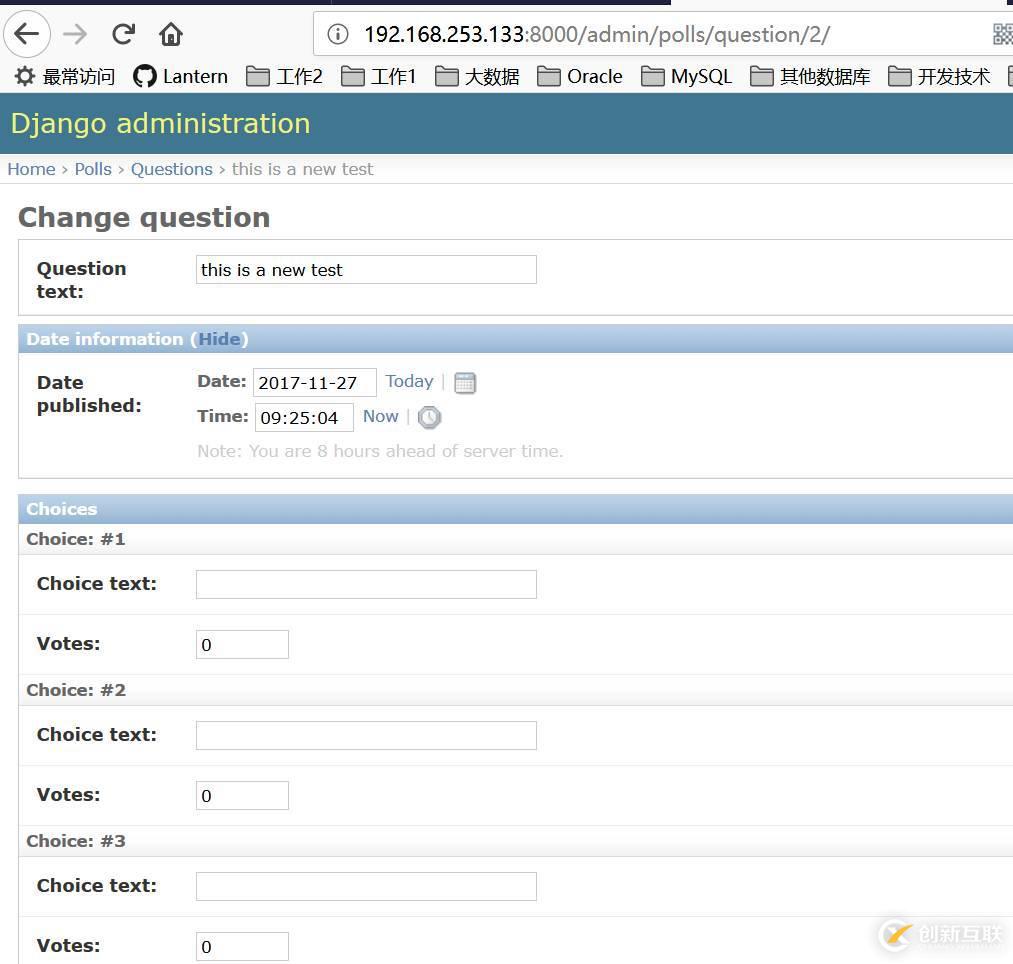Click the 'Choice: #1' section label

(76, 539)
